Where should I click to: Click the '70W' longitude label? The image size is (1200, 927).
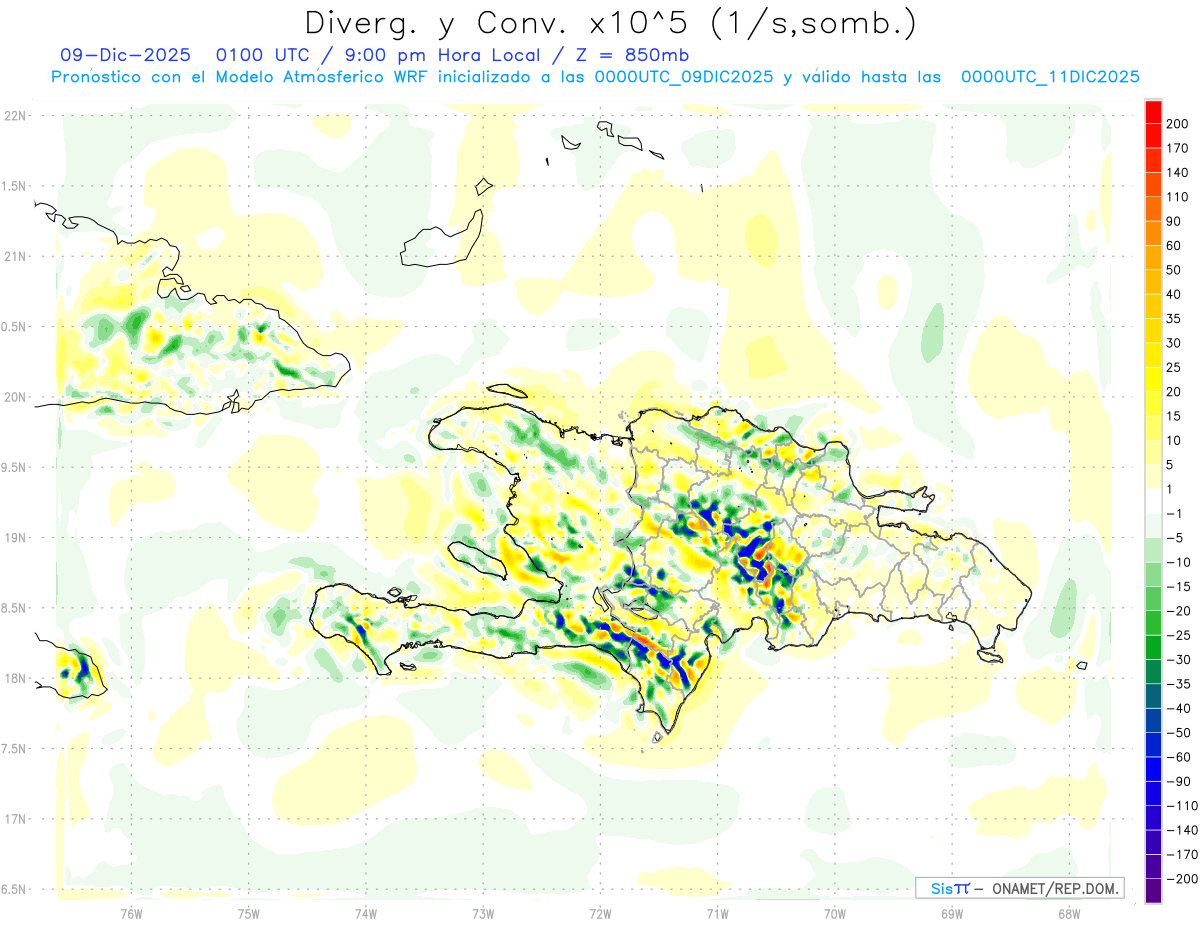pyautogui.click(x=835, y=913)
